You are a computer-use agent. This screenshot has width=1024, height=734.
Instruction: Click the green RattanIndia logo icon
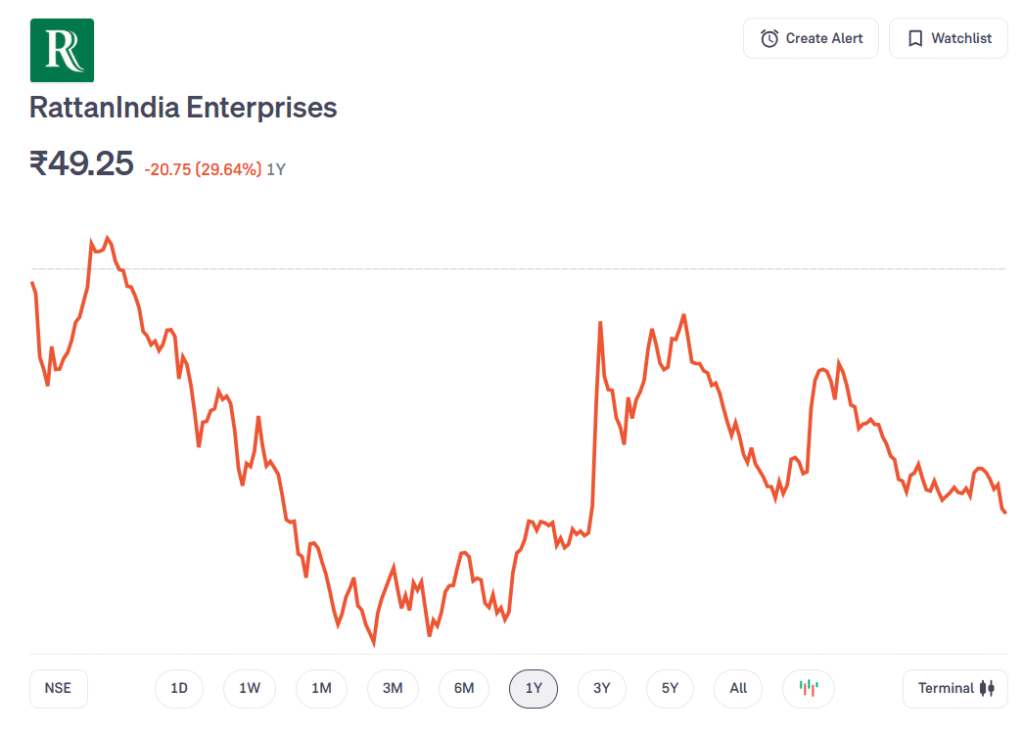62,49
